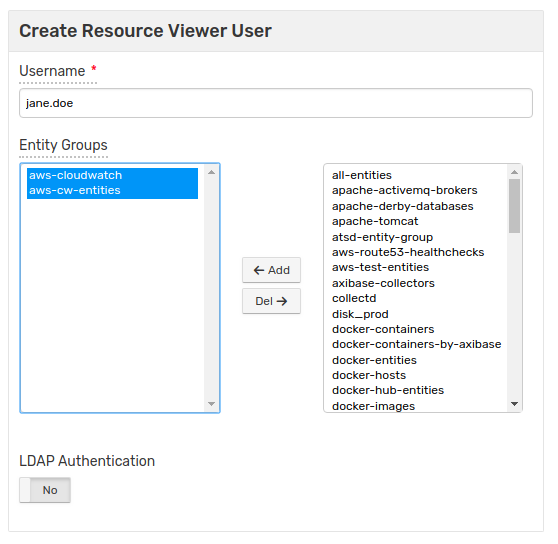The width and height of the screenshot is (558, 544).
Task: Select docker-containers-by-axibase entity group
Action: click(x=416, y=344)
